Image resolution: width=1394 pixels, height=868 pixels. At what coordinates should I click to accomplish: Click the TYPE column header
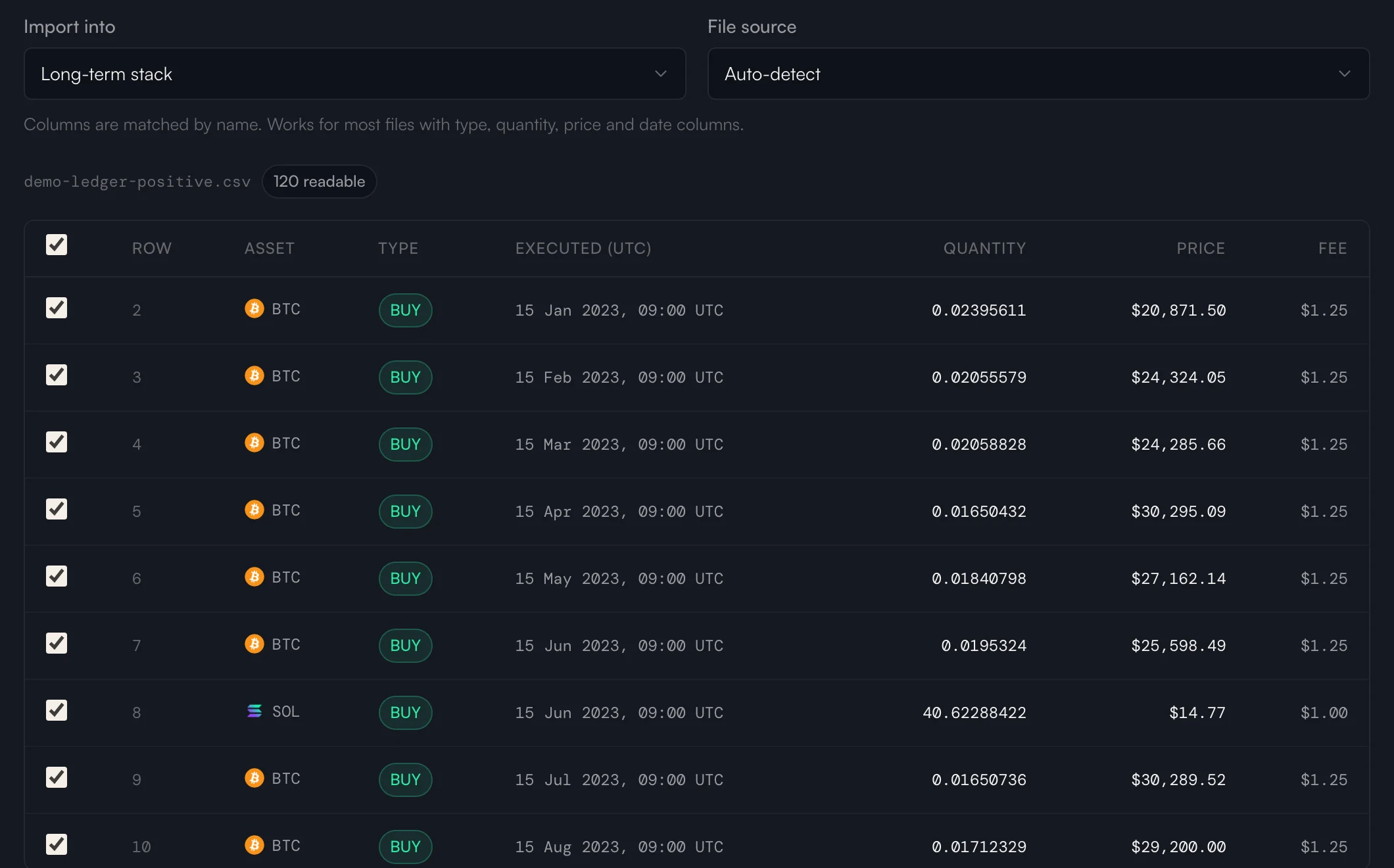tap(398, 249)
